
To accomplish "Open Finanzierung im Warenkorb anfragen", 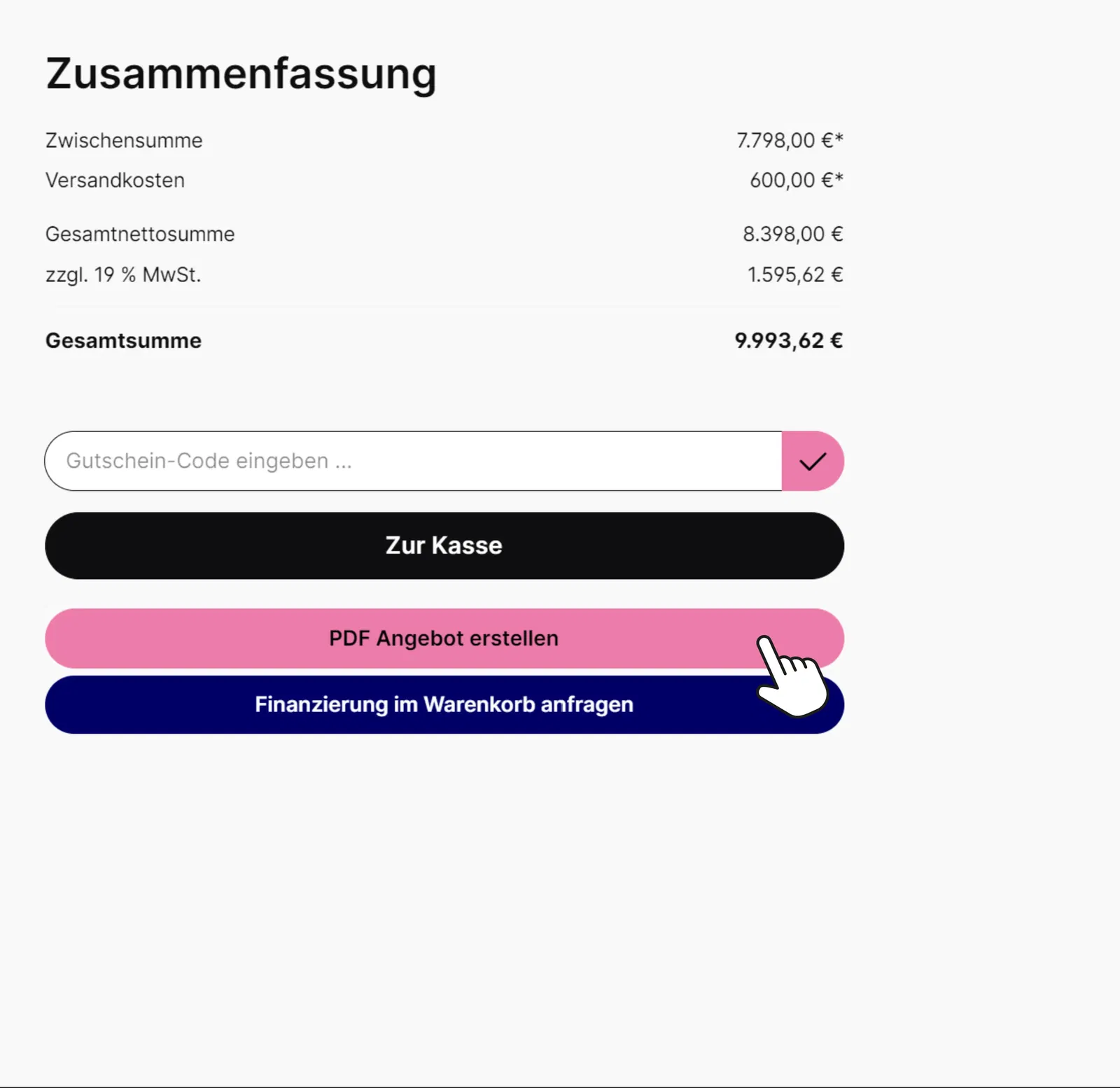I will tap(444, 704).
